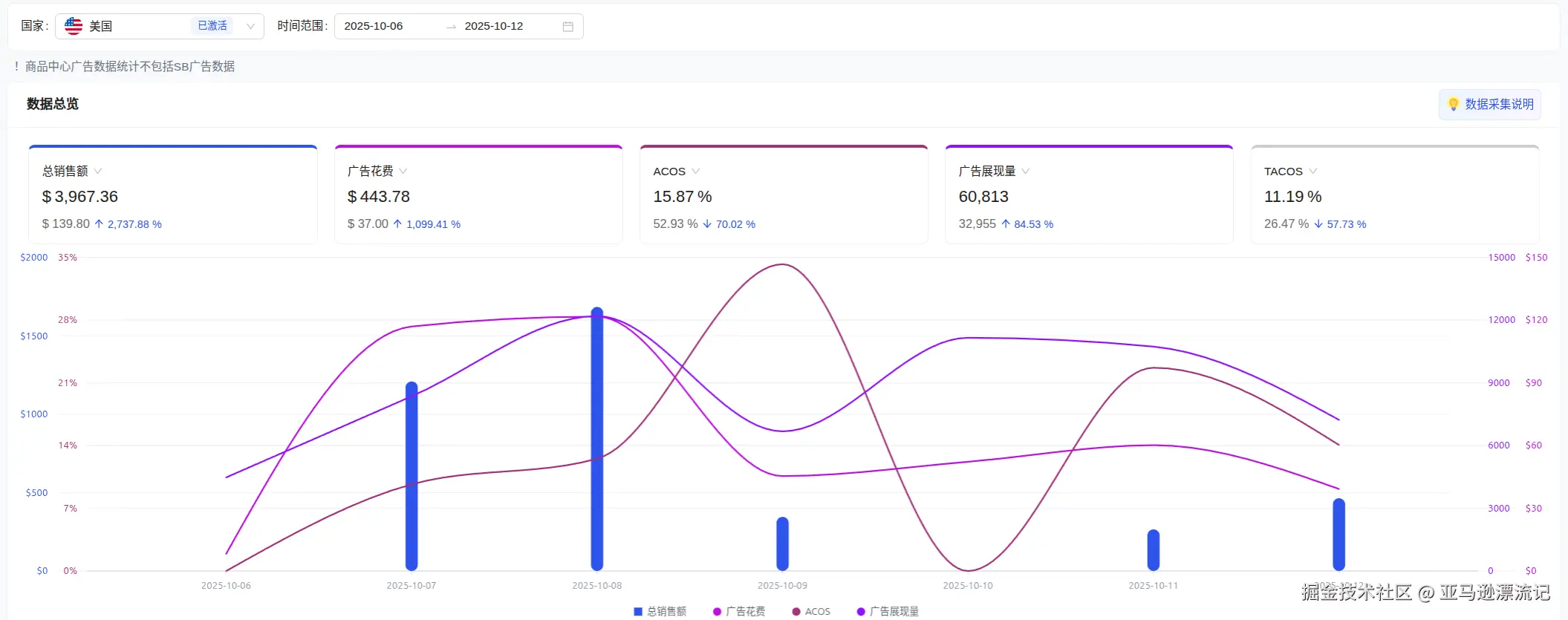
Task: Click the arrow between the two dates
Action: click(x=451, y=27)
